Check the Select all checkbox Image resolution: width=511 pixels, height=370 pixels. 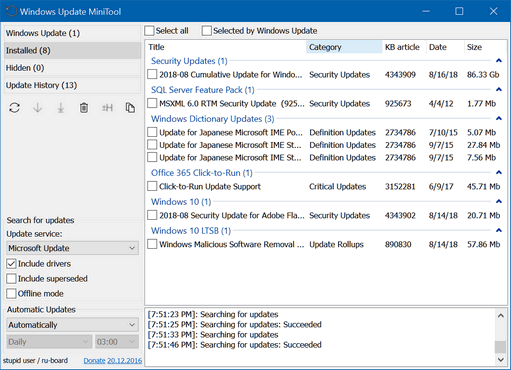150,31
